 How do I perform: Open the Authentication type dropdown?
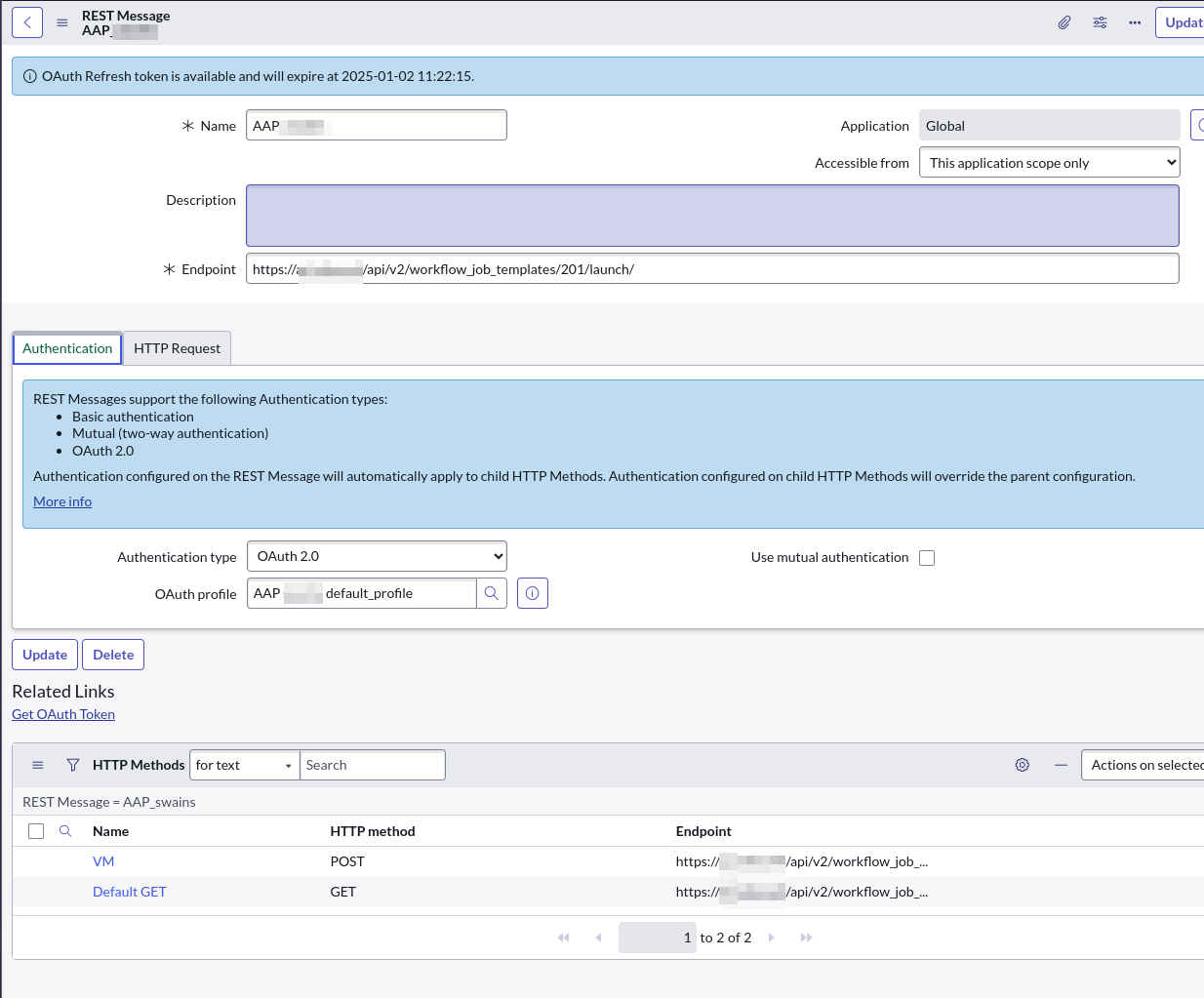[x=377, y=556]
